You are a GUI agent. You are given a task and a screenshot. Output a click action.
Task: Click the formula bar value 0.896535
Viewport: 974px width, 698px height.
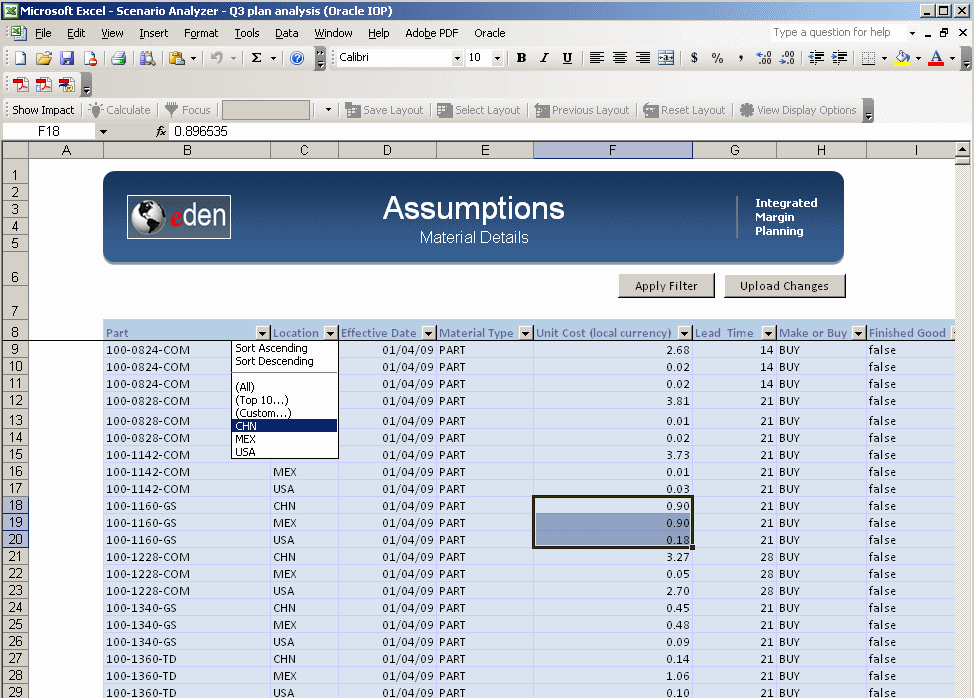201,132
